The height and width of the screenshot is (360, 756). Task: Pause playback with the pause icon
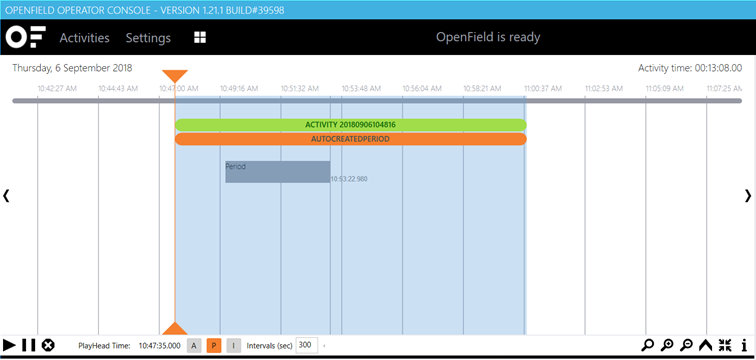click(28, 345)
